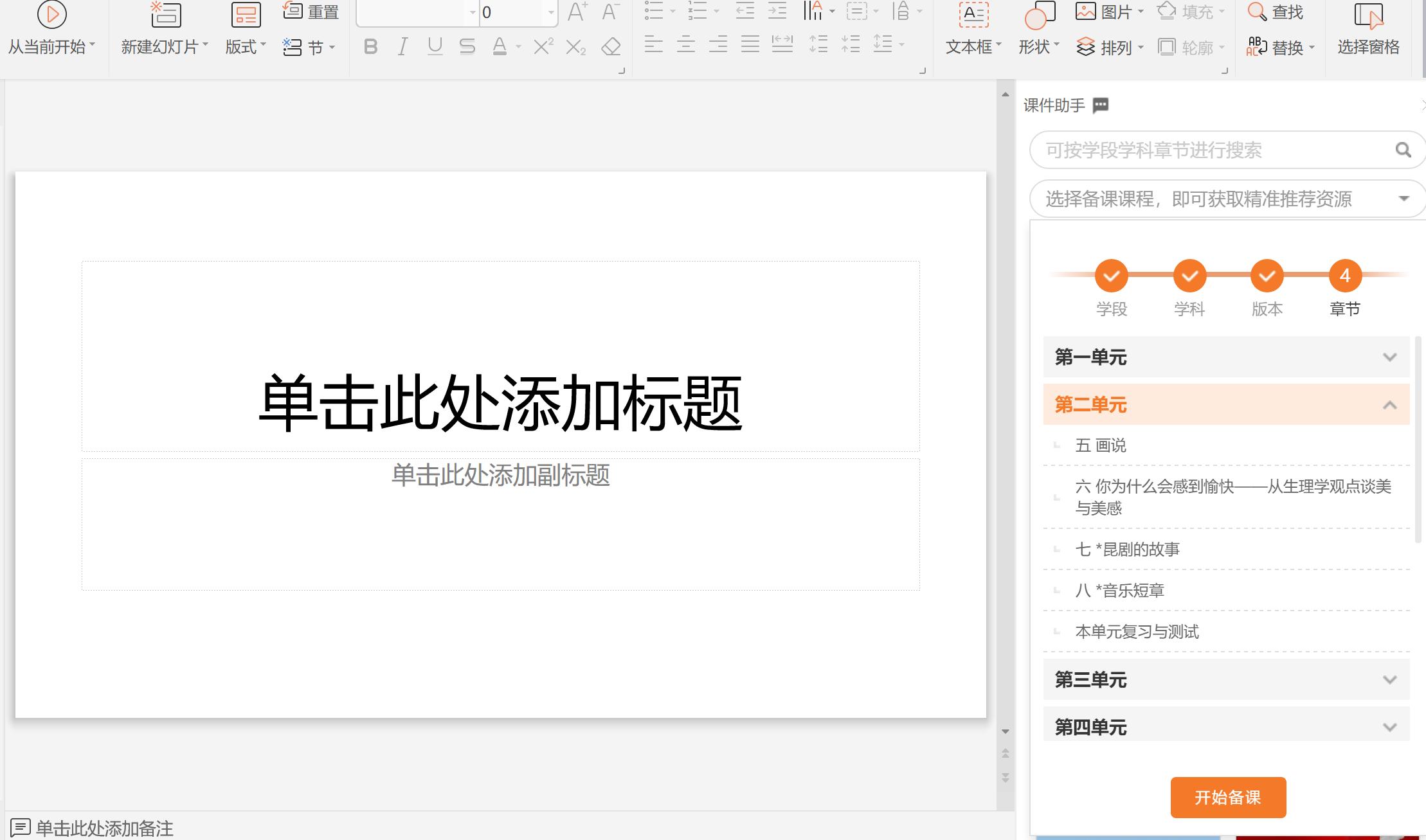Image resolution: width=1426 pixels, height=840 pixels.
Task: Select the 文本框 text box tool
Action: tap(971, 29)
